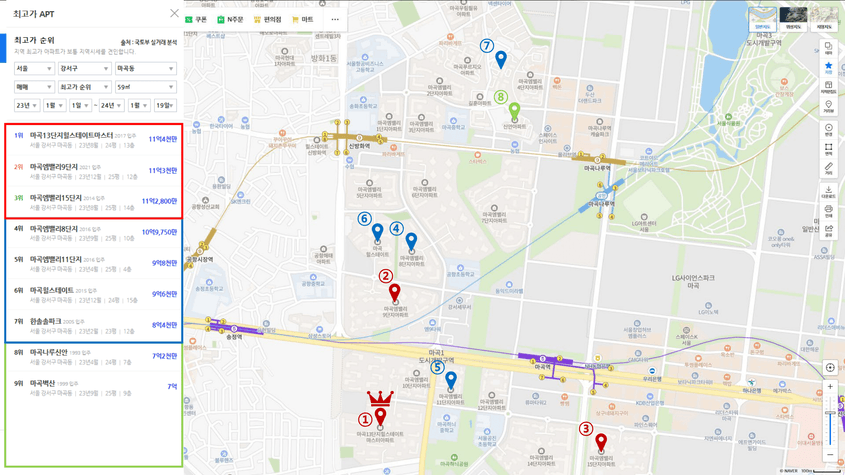Click the 최고가 순위 section heading
Viewport: 845px width, 475px height.
coord(34,40)
